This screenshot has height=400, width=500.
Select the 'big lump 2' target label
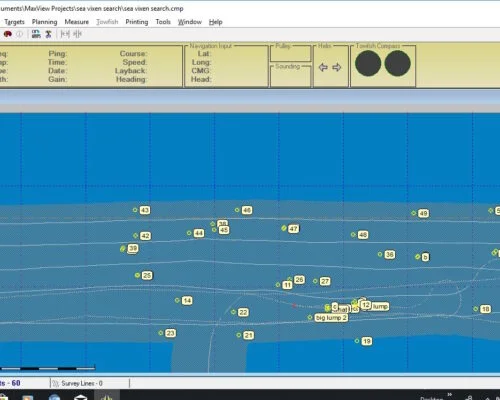(331, 318)
